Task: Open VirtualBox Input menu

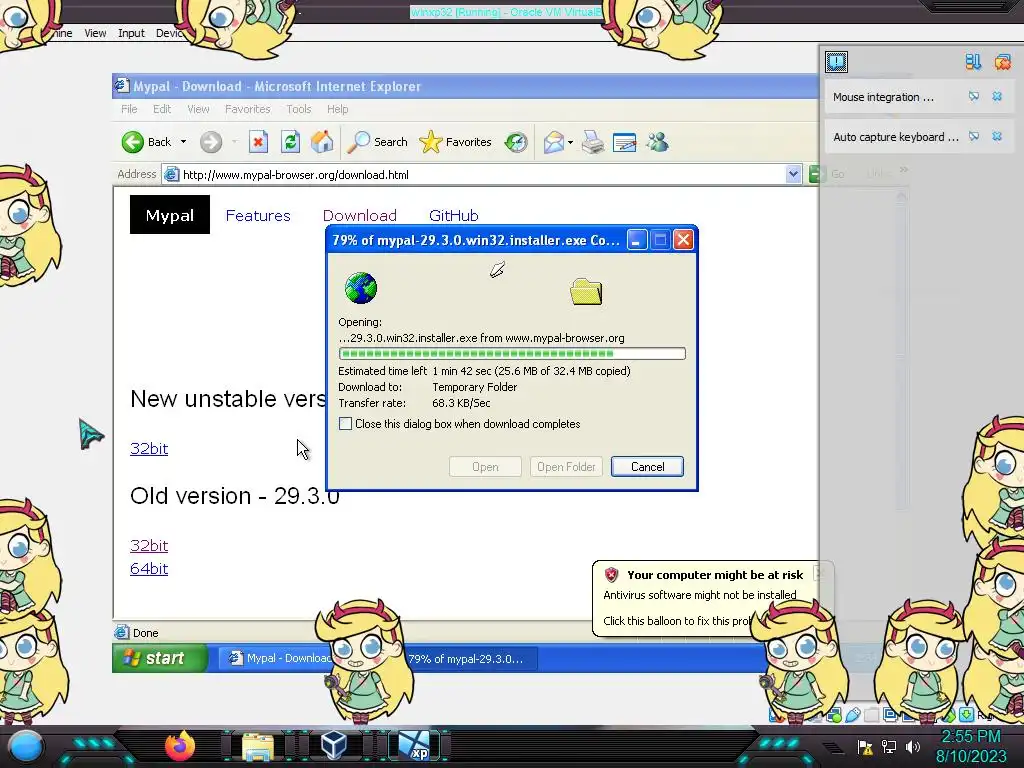Action: click(131, 33)
